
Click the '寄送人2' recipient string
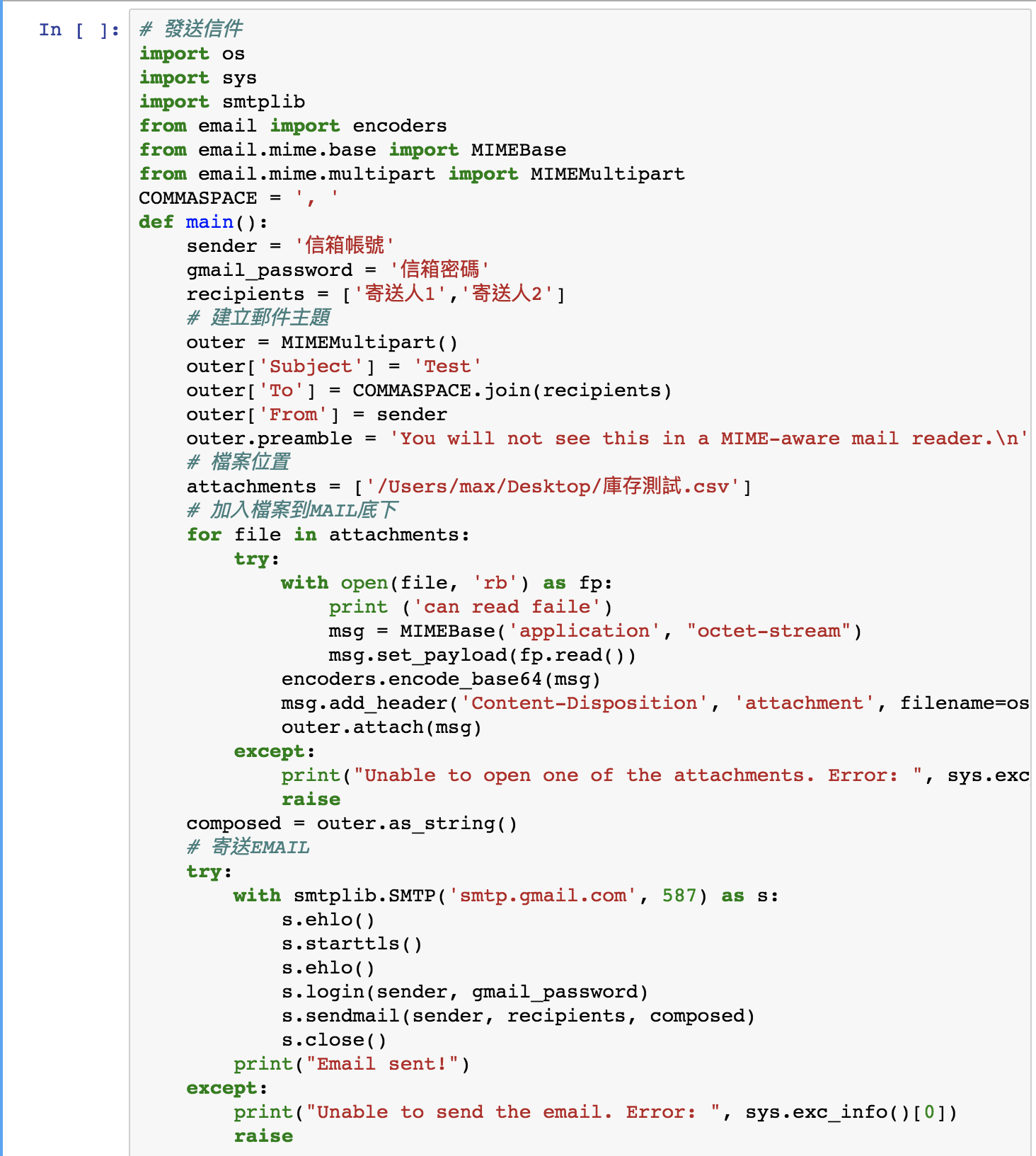(507, 294)
